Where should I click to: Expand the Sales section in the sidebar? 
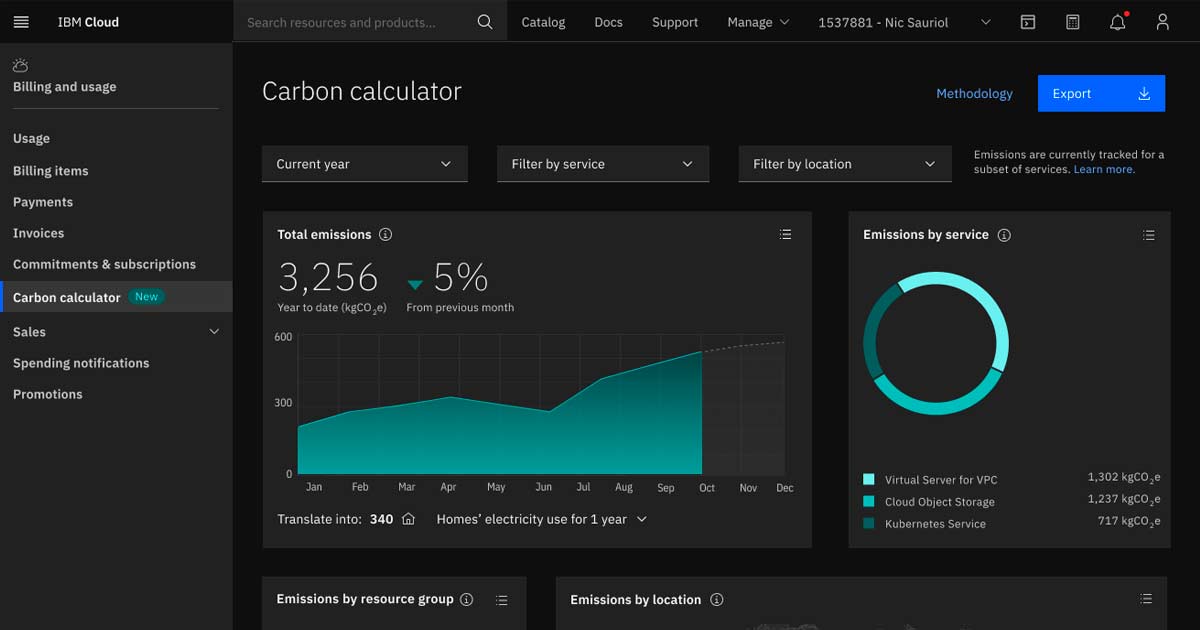[x=116, y=332]
